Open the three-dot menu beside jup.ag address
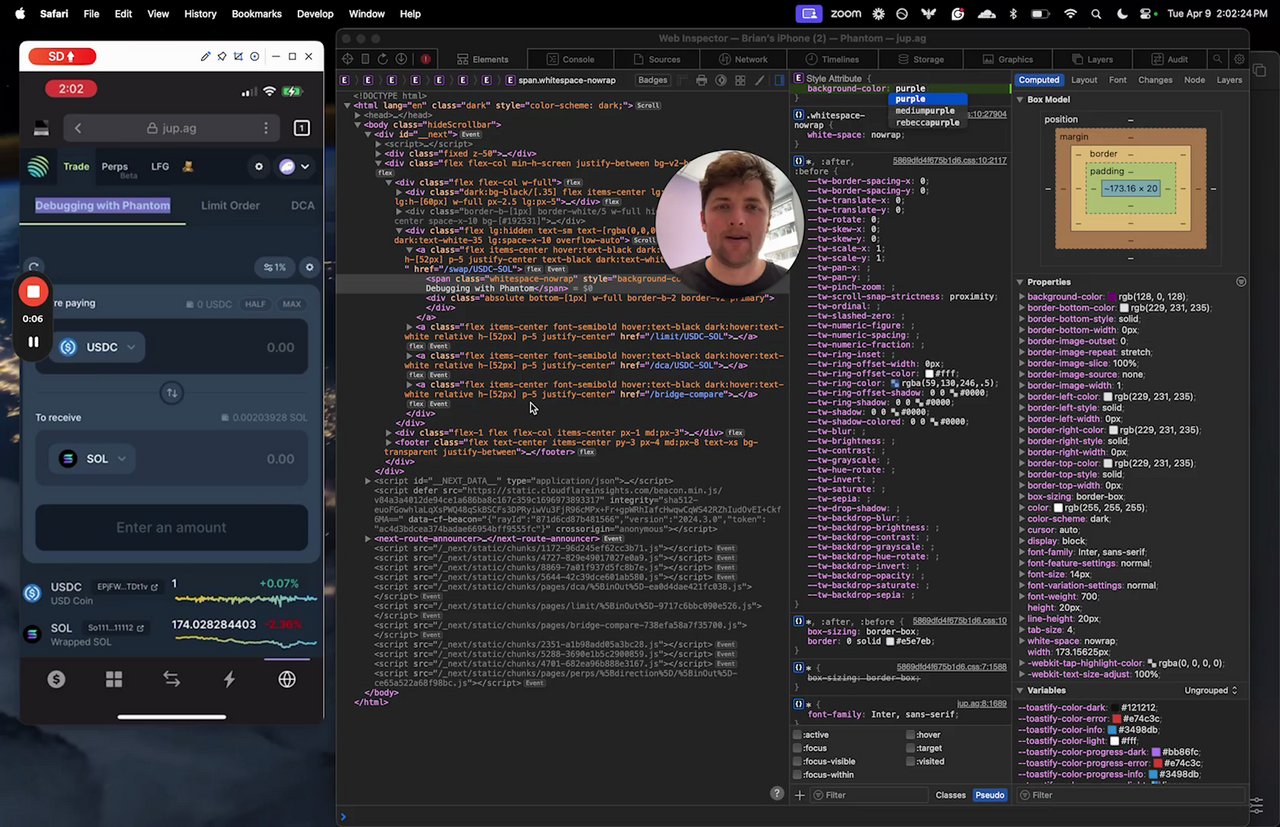 [x=266, y=128]
